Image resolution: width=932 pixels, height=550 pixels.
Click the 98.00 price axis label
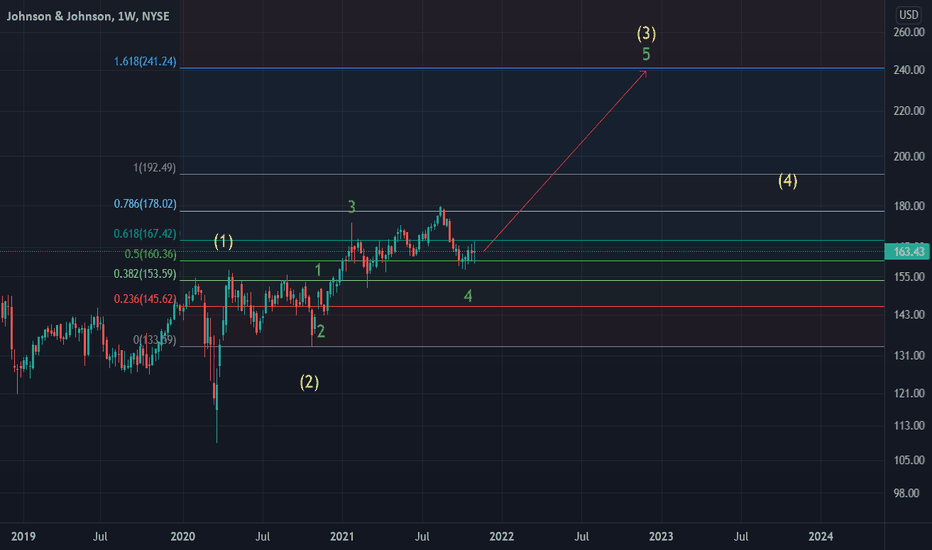click(906, 493)
